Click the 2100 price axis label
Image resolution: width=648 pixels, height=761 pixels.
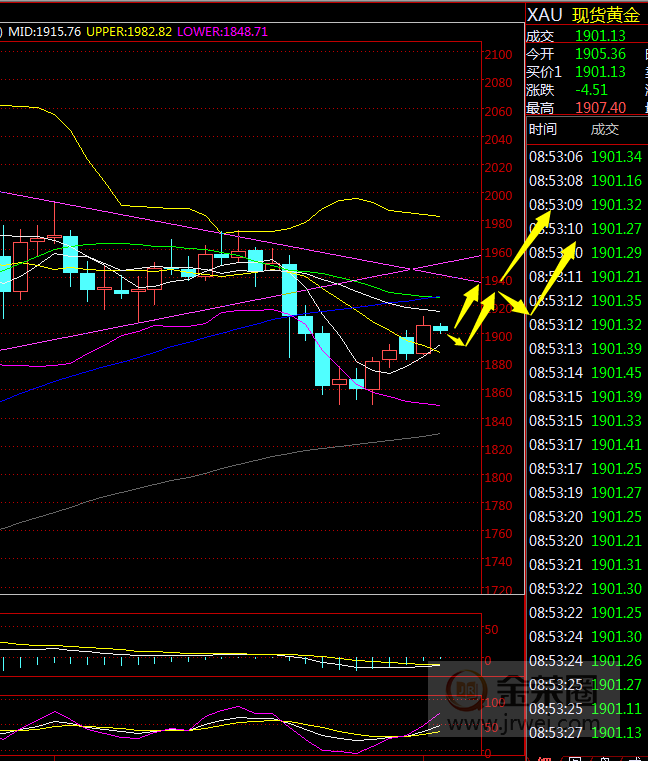point(498,55)
